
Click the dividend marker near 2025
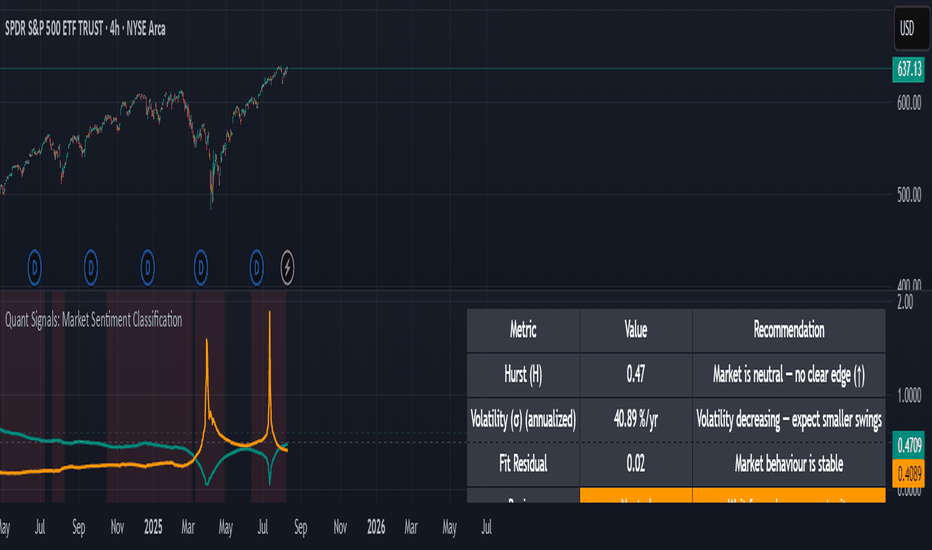click(x=147, y=268)
